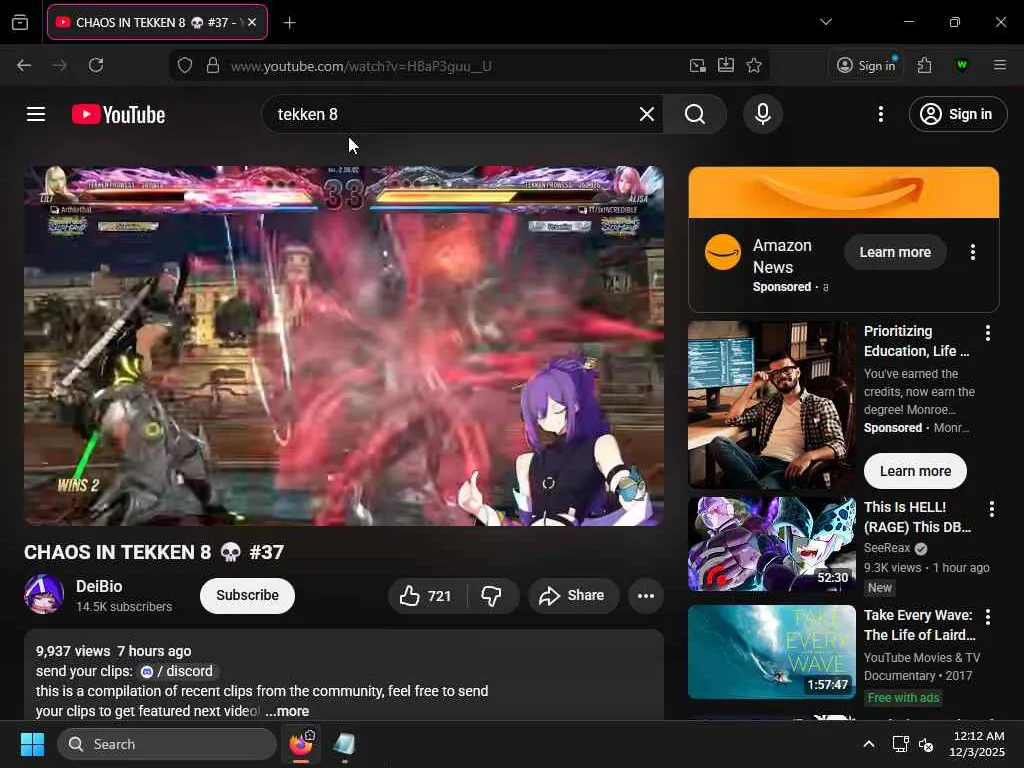Click the Firefox taskbar icon
The image size is (1024, 768).
pos(301,744)
